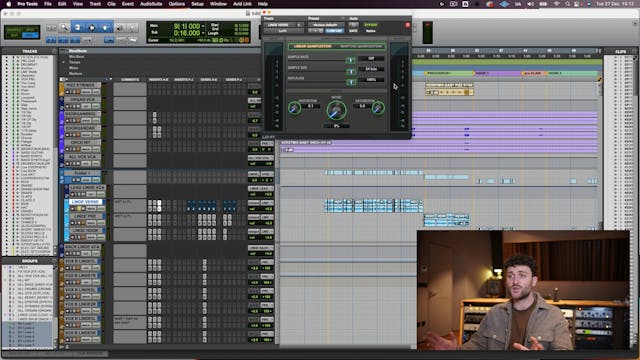
Task: Toggle Linear Quantization mode in plug-in
Action: [313, 47]
